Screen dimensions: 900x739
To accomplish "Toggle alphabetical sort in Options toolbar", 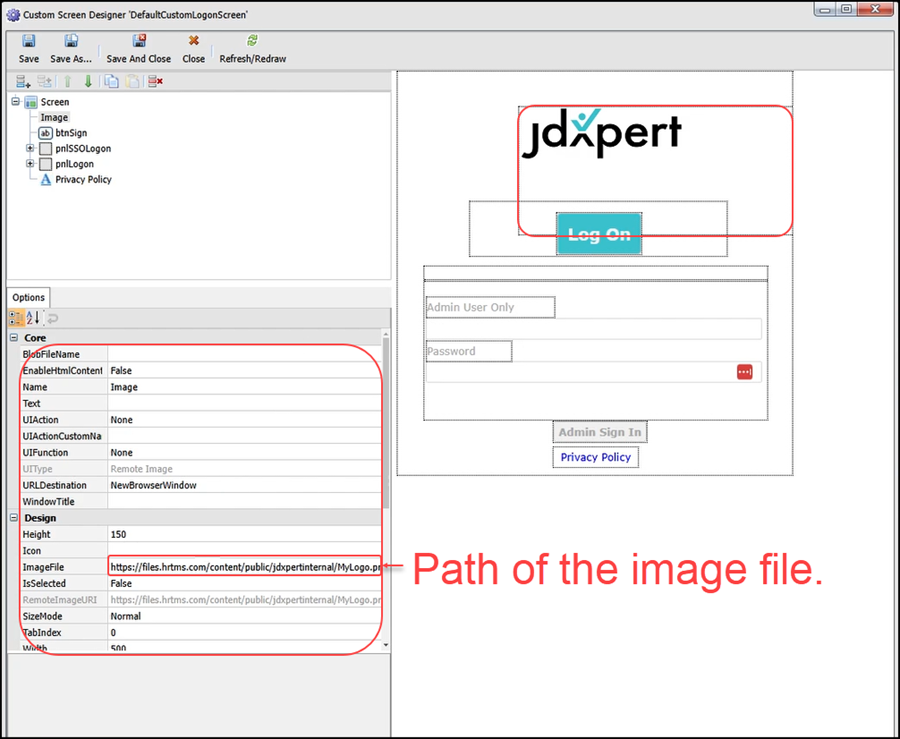I will (x=33, y=318).
